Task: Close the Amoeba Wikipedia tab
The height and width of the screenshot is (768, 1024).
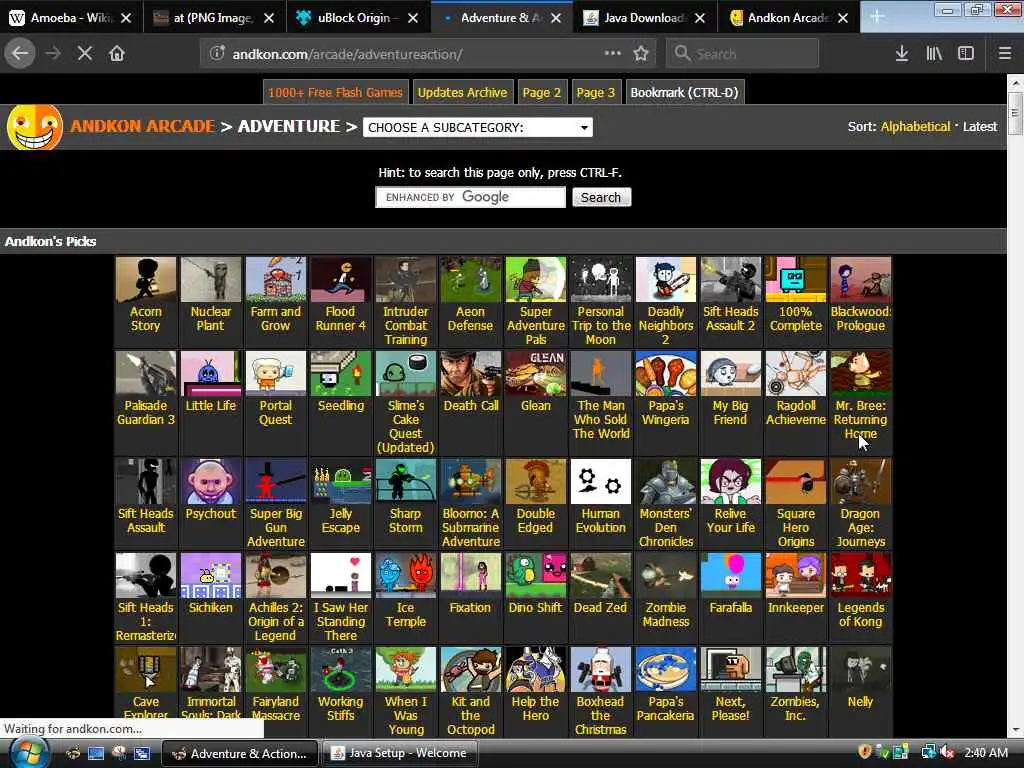Action: coord(126,18)
